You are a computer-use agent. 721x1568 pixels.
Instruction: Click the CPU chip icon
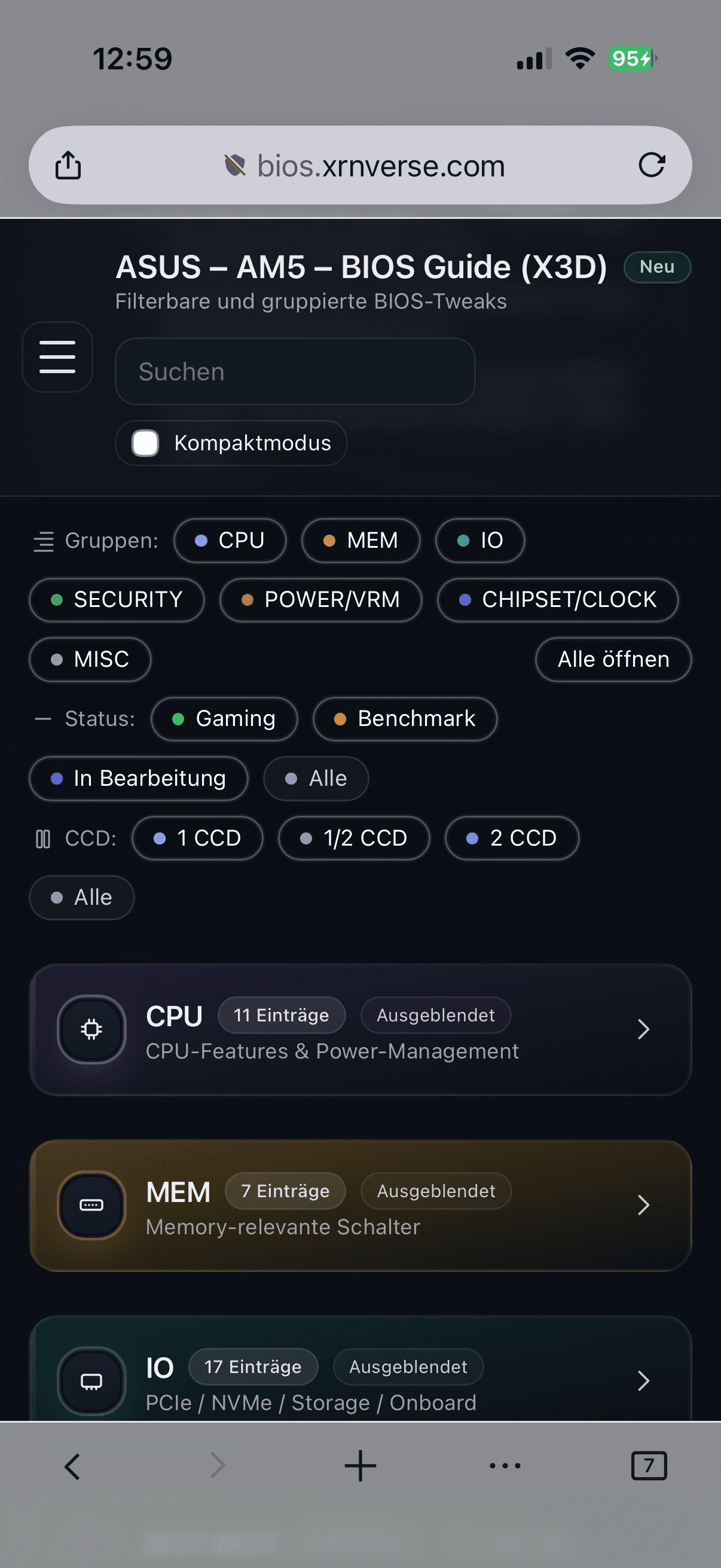pos(92,1029)
